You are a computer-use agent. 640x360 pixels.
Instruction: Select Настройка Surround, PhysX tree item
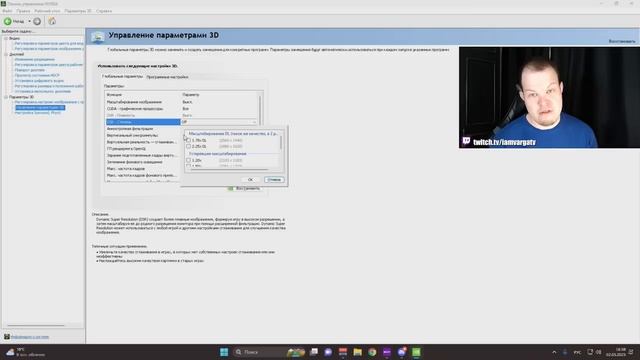tap(38, 113)
